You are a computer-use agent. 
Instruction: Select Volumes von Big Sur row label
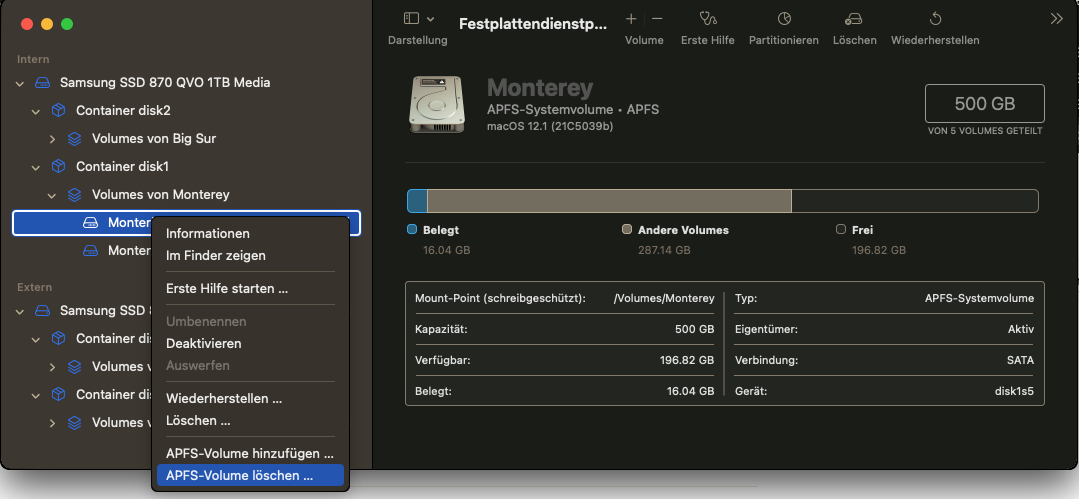tap(154, 138)
